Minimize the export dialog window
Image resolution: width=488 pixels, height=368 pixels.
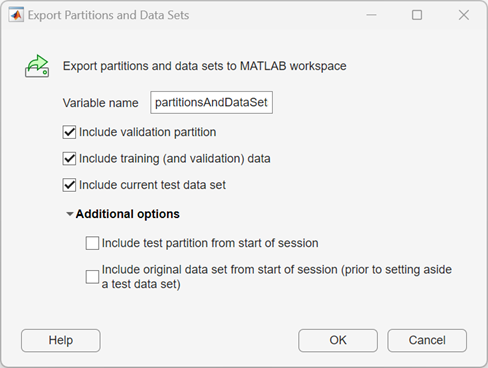click(x=371, y=15)
